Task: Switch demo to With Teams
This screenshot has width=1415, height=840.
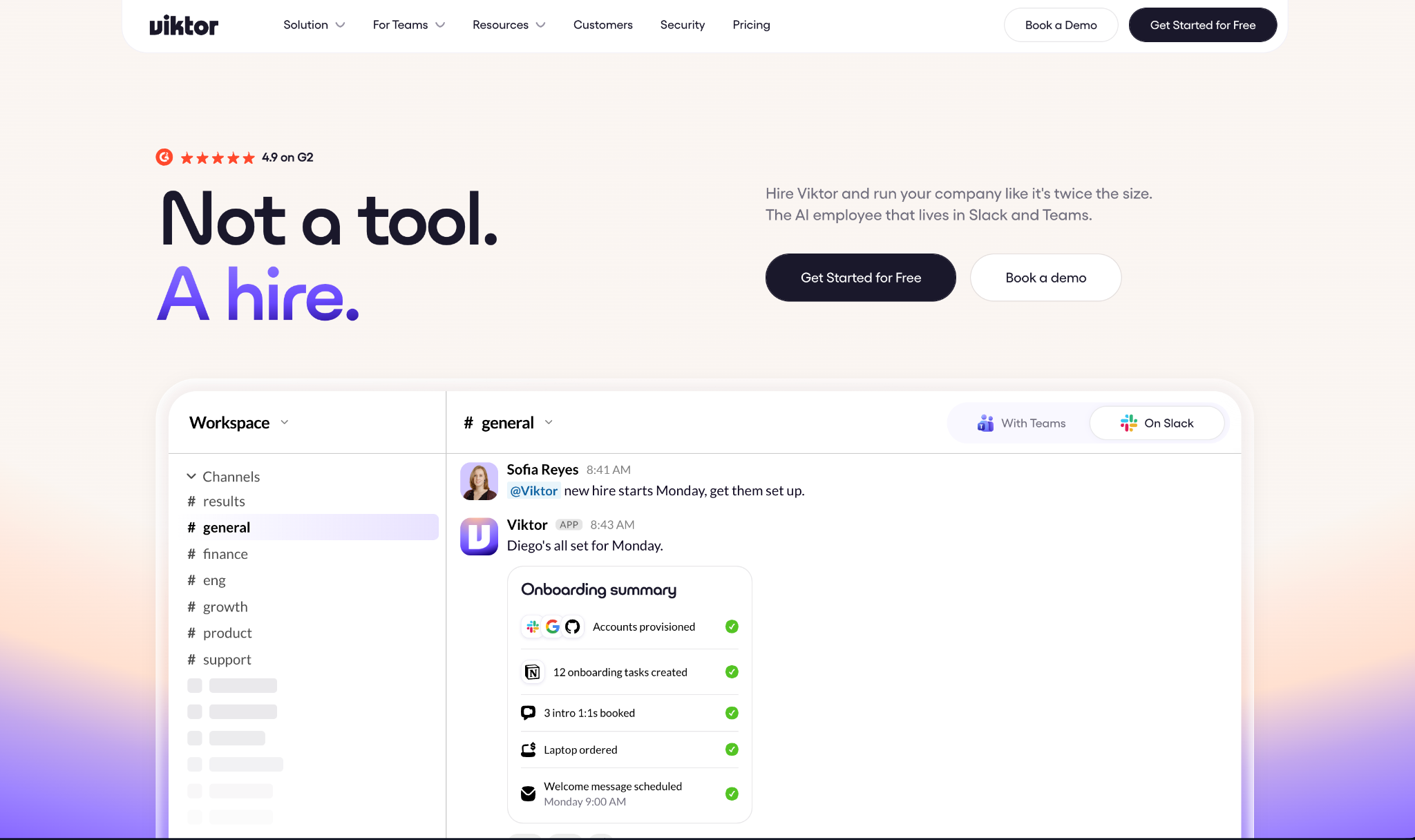Action: click(1021, 423)
